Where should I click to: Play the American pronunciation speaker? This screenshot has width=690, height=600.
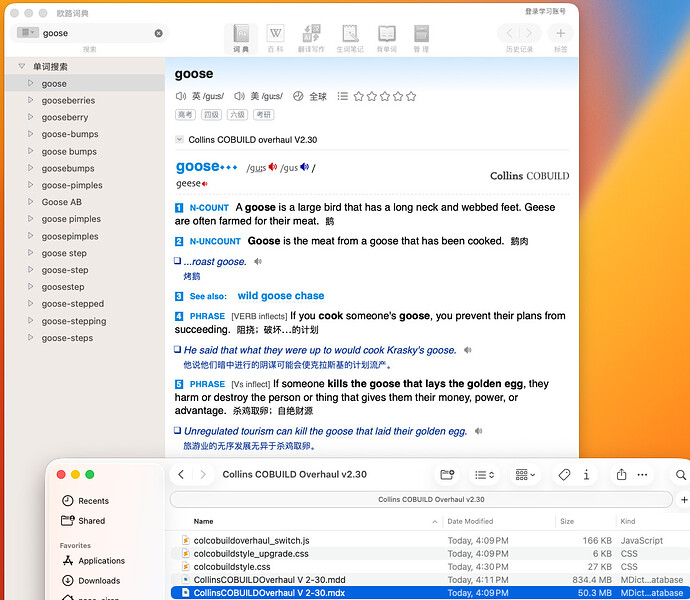click(239, 96)
